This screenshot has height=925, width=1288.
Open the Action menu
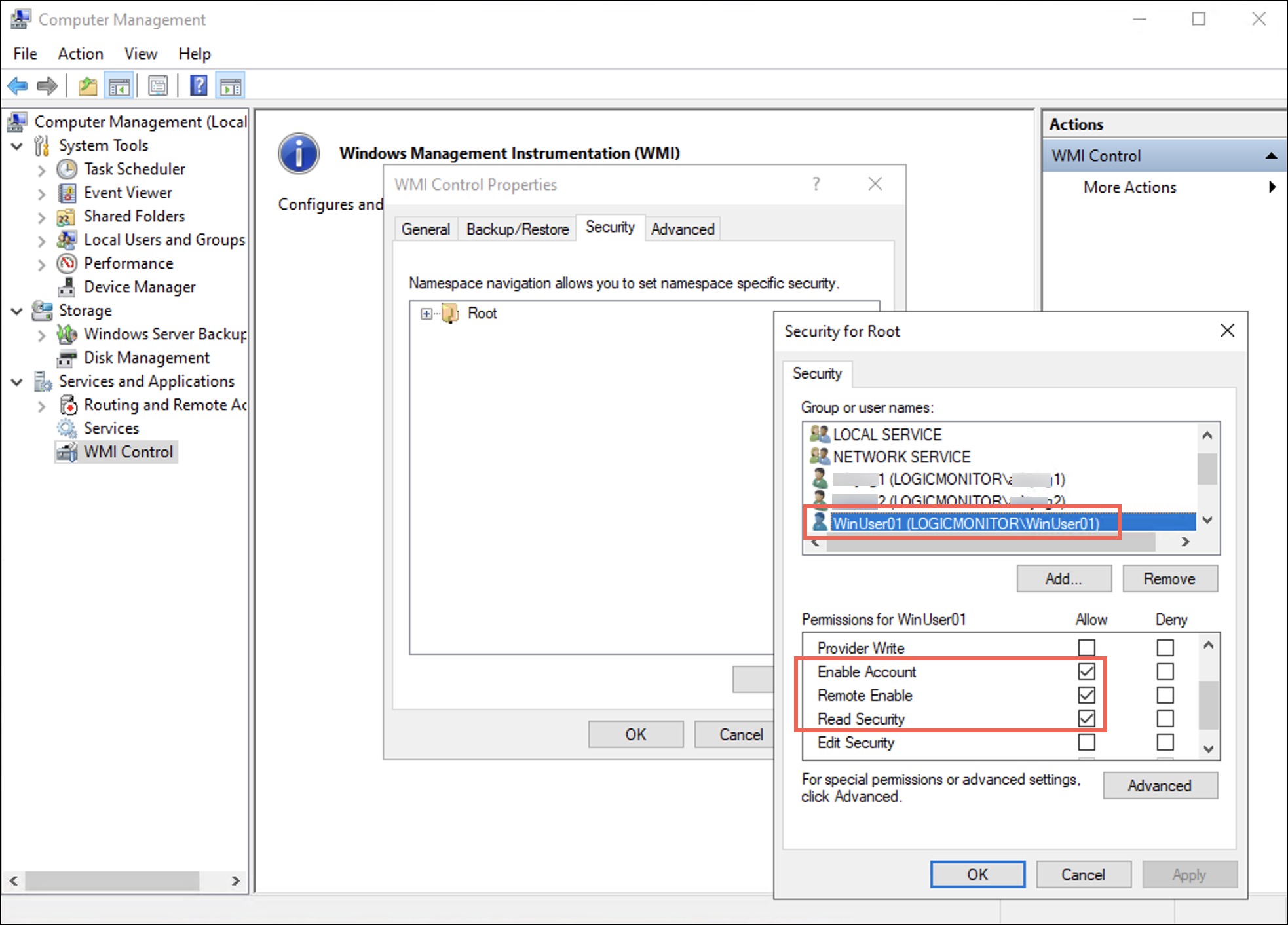tap(80, 53)
